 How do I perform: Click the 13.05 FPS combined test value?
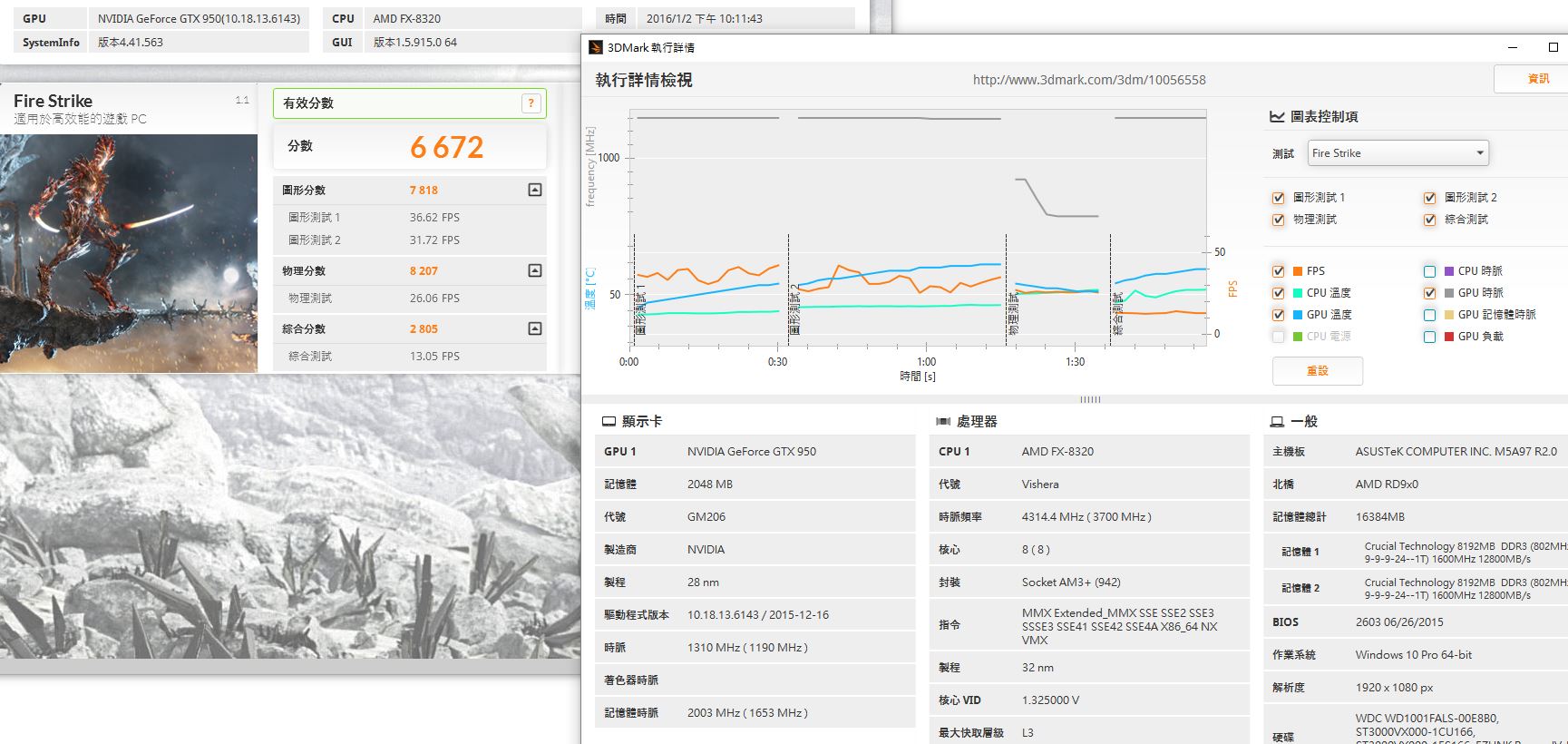click(x=434, y=357)
